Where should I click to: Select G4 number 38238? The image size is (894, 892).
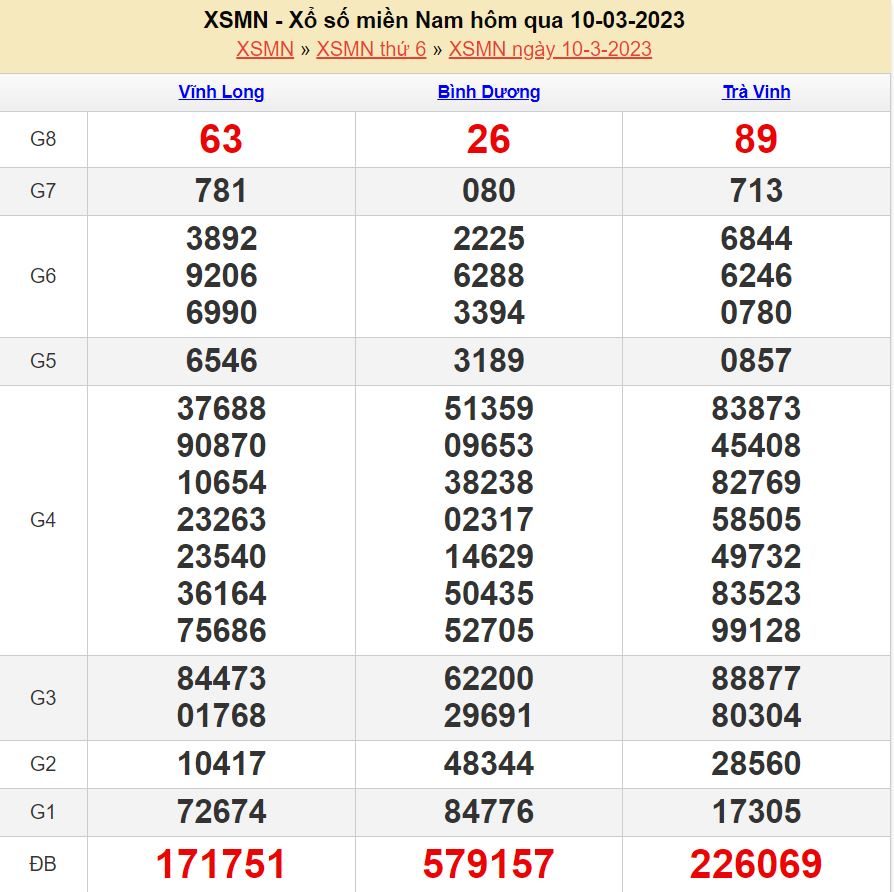pyautogui.click(x=489, y=483)
